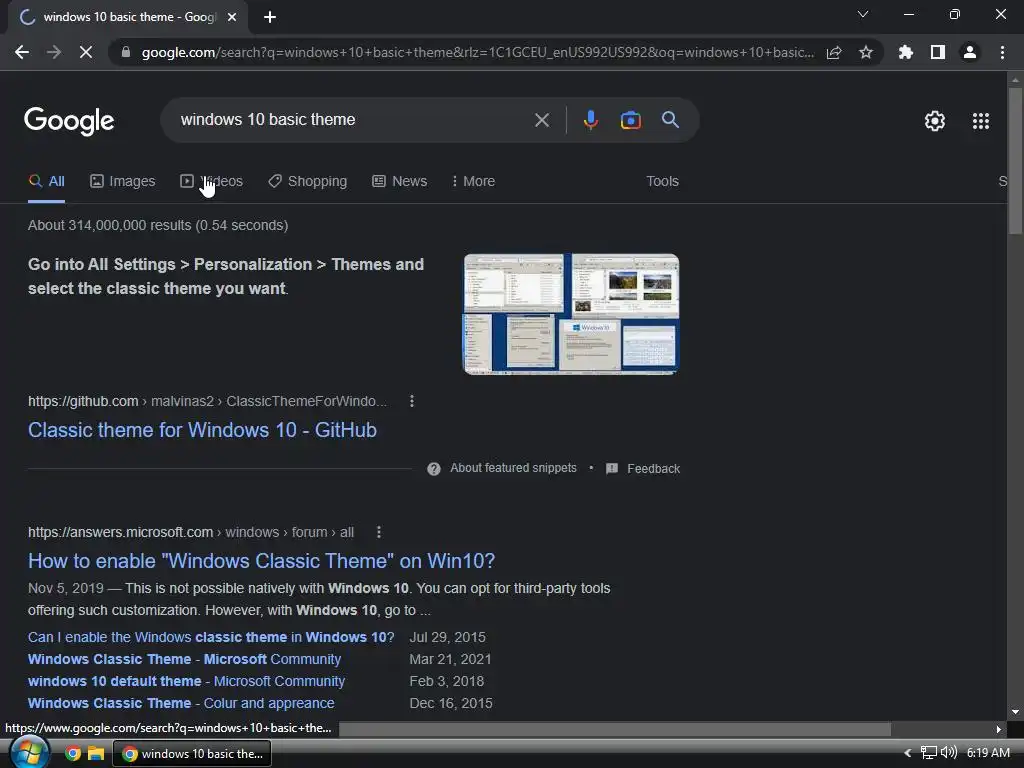Open the network tray icon

[x=928, y=753]
